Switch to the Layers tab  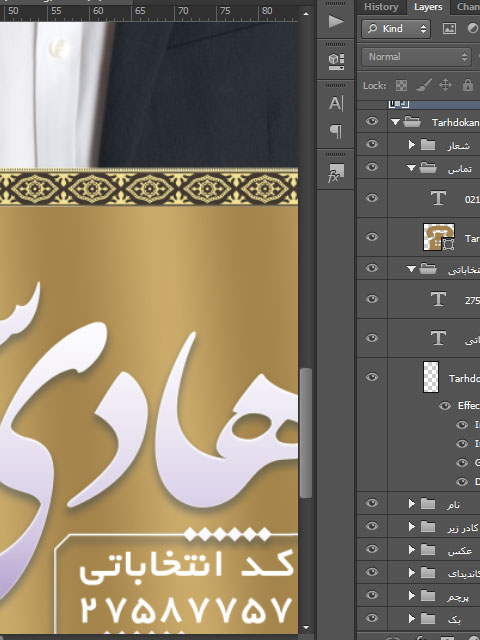[x=428, y=7]
